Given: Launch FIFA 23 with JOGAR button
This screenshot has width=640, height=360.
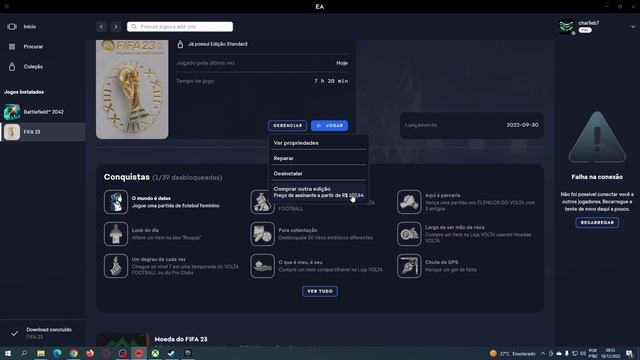Looking at the screenshot, I should pyautogui.click(x=329, y=125).
